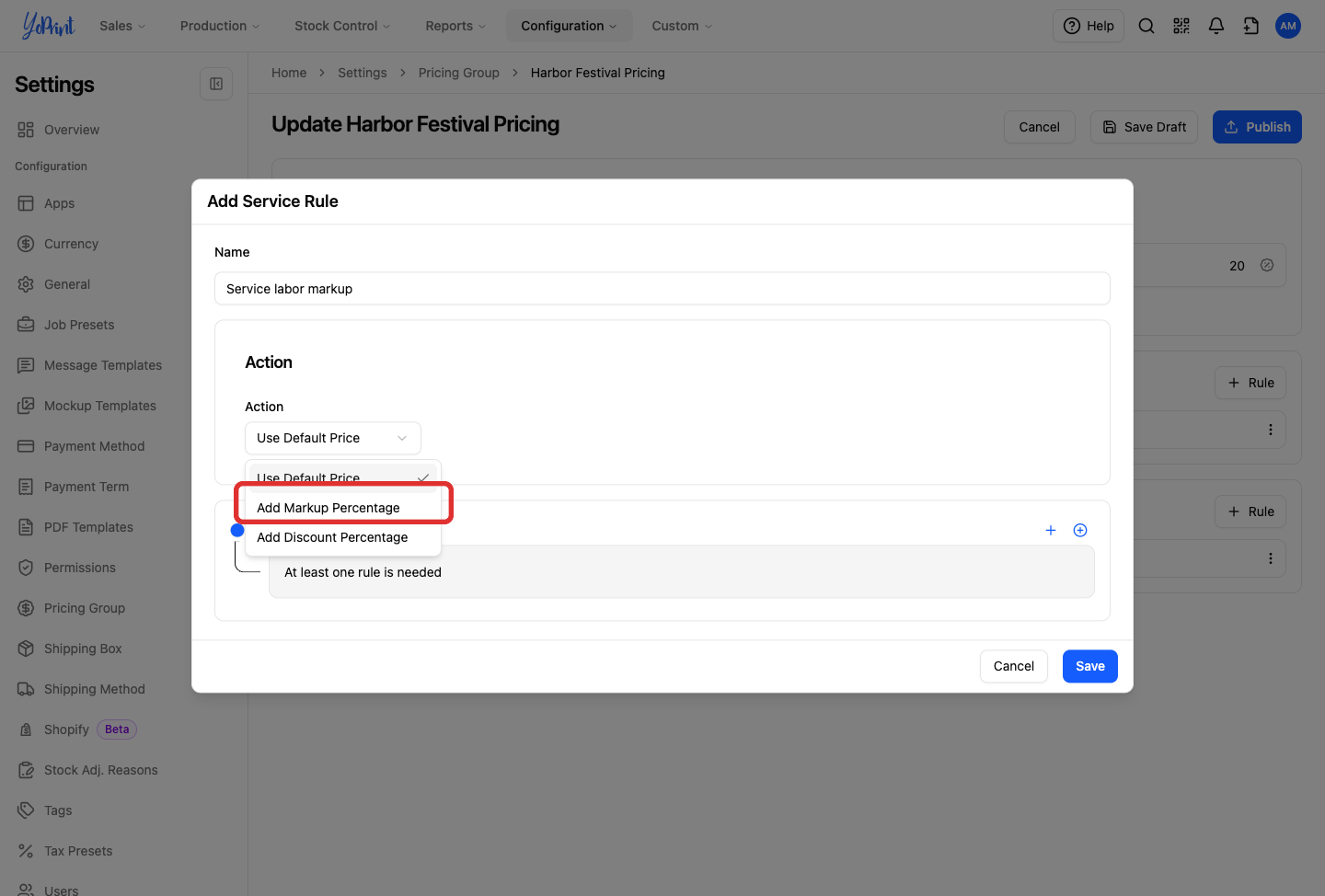Select Use Default Price option in list
This screenshot has height=896, width=1325.
click(343, 477)
